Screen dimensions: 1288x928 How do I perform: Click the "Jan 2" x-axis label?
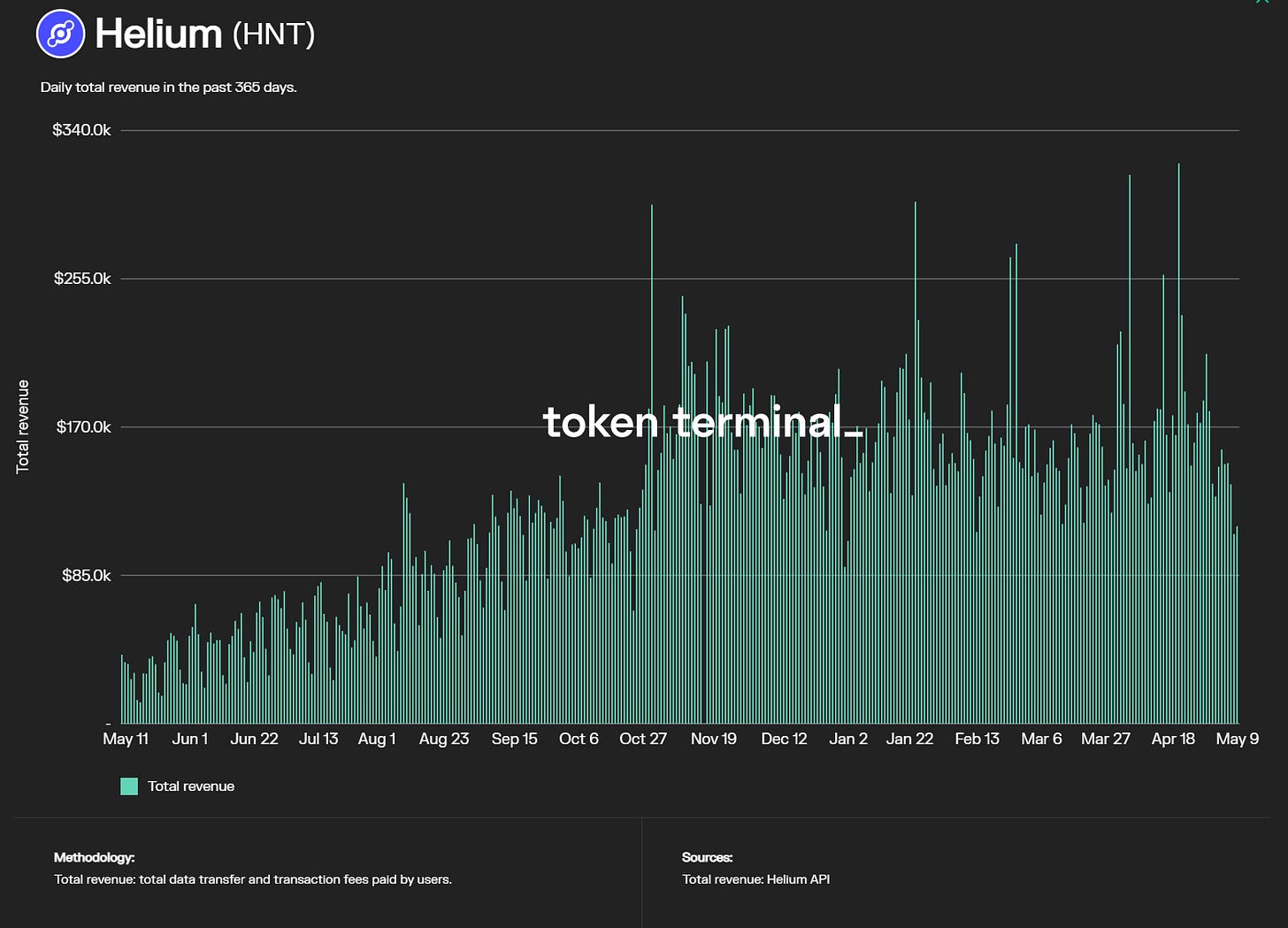coord(848,739)
